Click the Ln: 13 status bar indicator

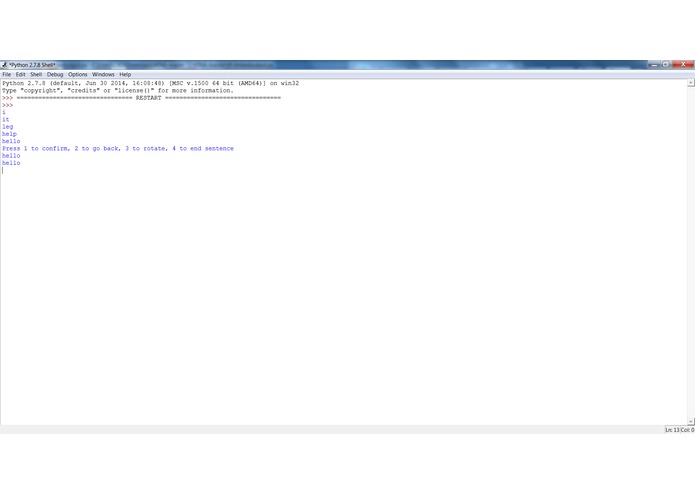(672, 430)
